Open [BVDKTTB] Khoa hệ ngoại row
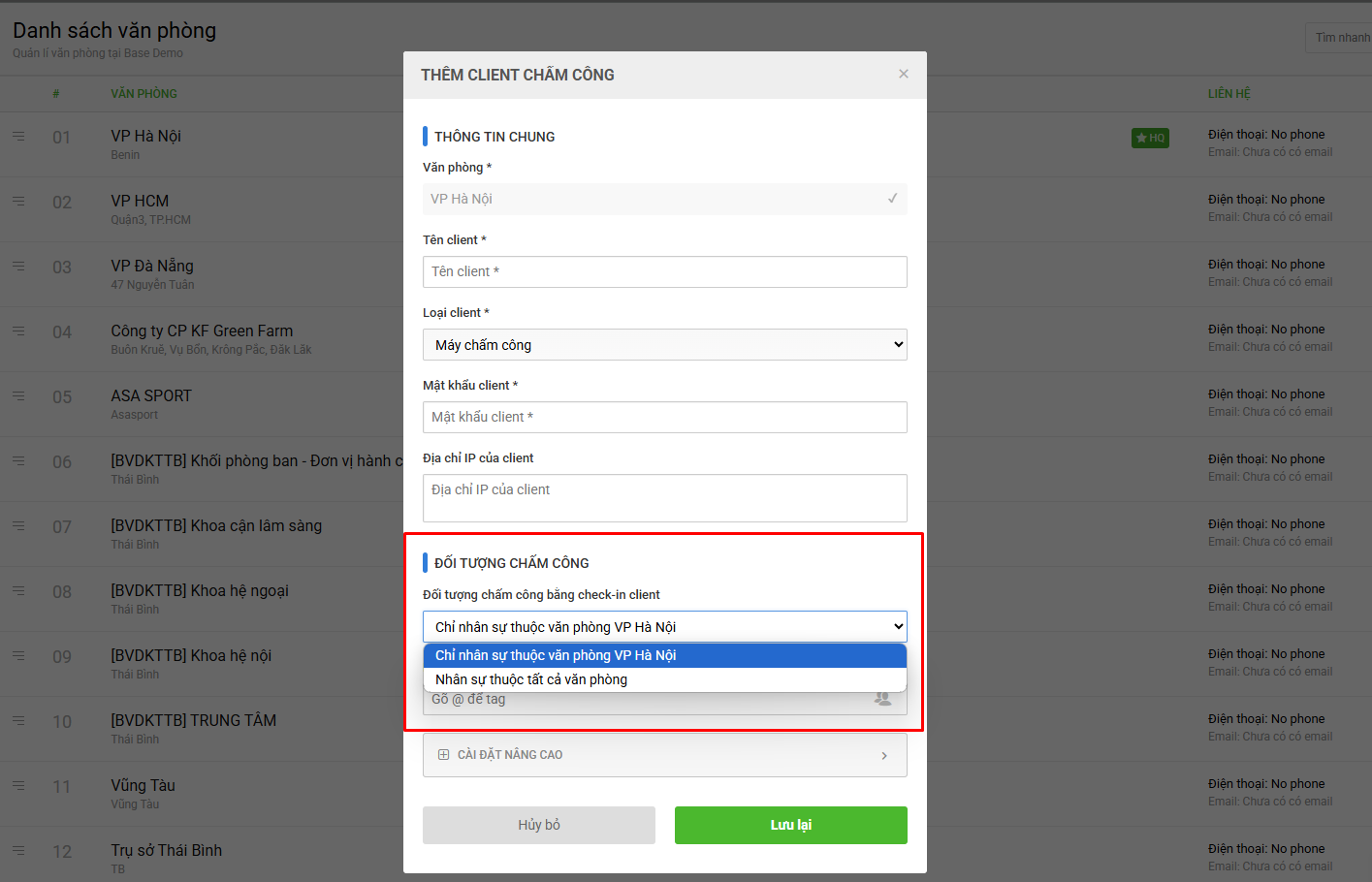This screenshot has width=1372, height=882. point(200,590)
